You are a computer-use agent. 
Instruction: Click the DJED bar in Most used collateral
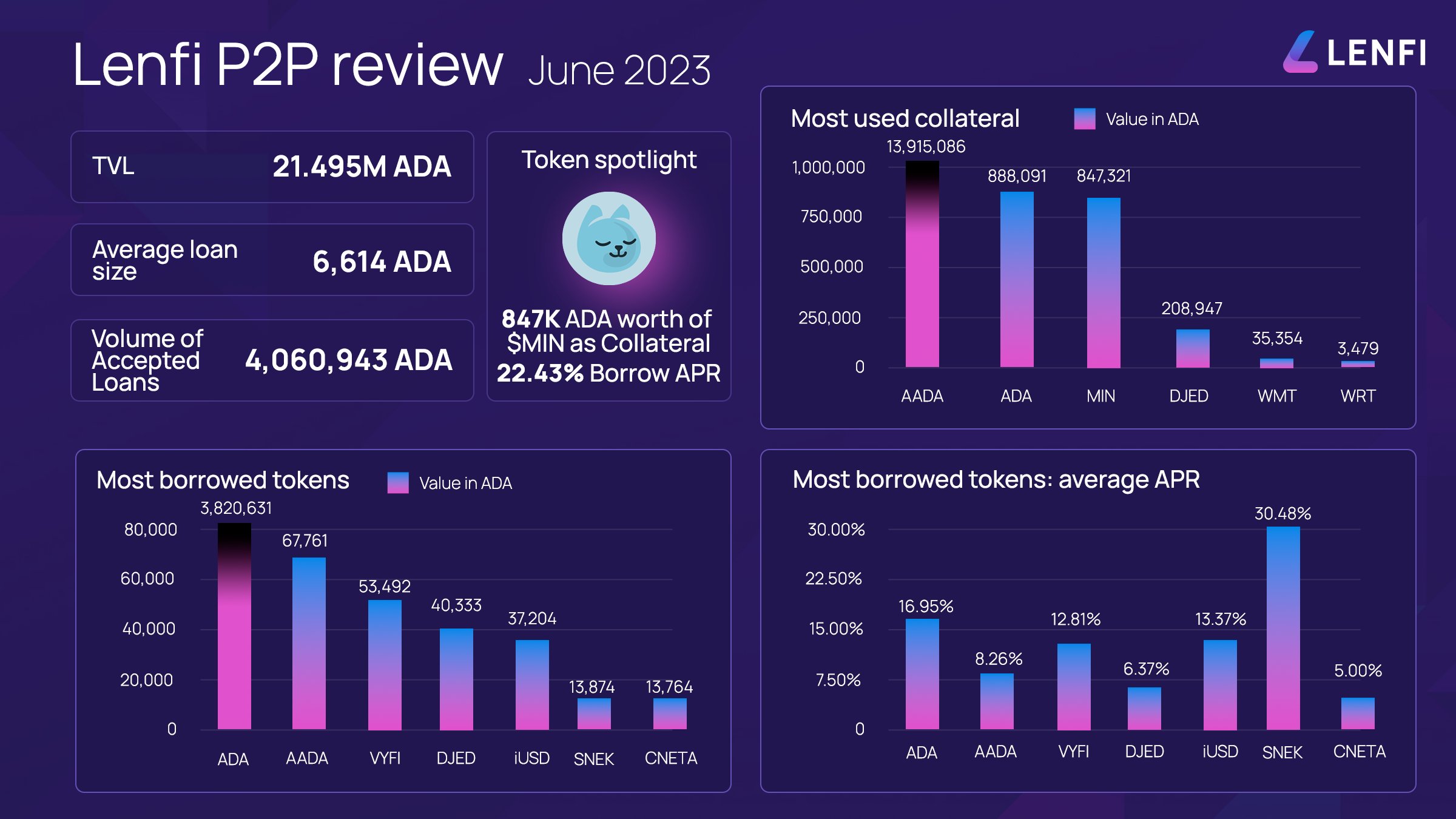point(1193,348)
